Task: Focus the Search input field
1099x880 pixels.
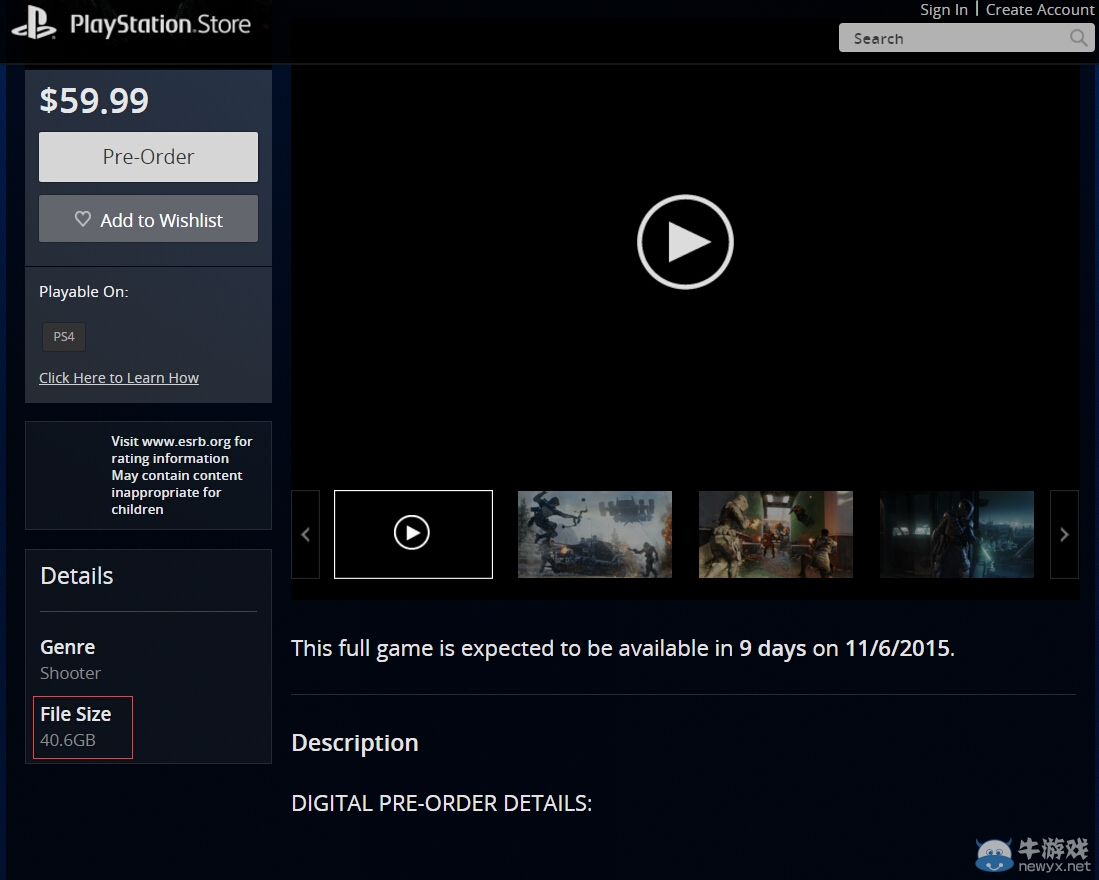Action: click(x=950, y=38)
